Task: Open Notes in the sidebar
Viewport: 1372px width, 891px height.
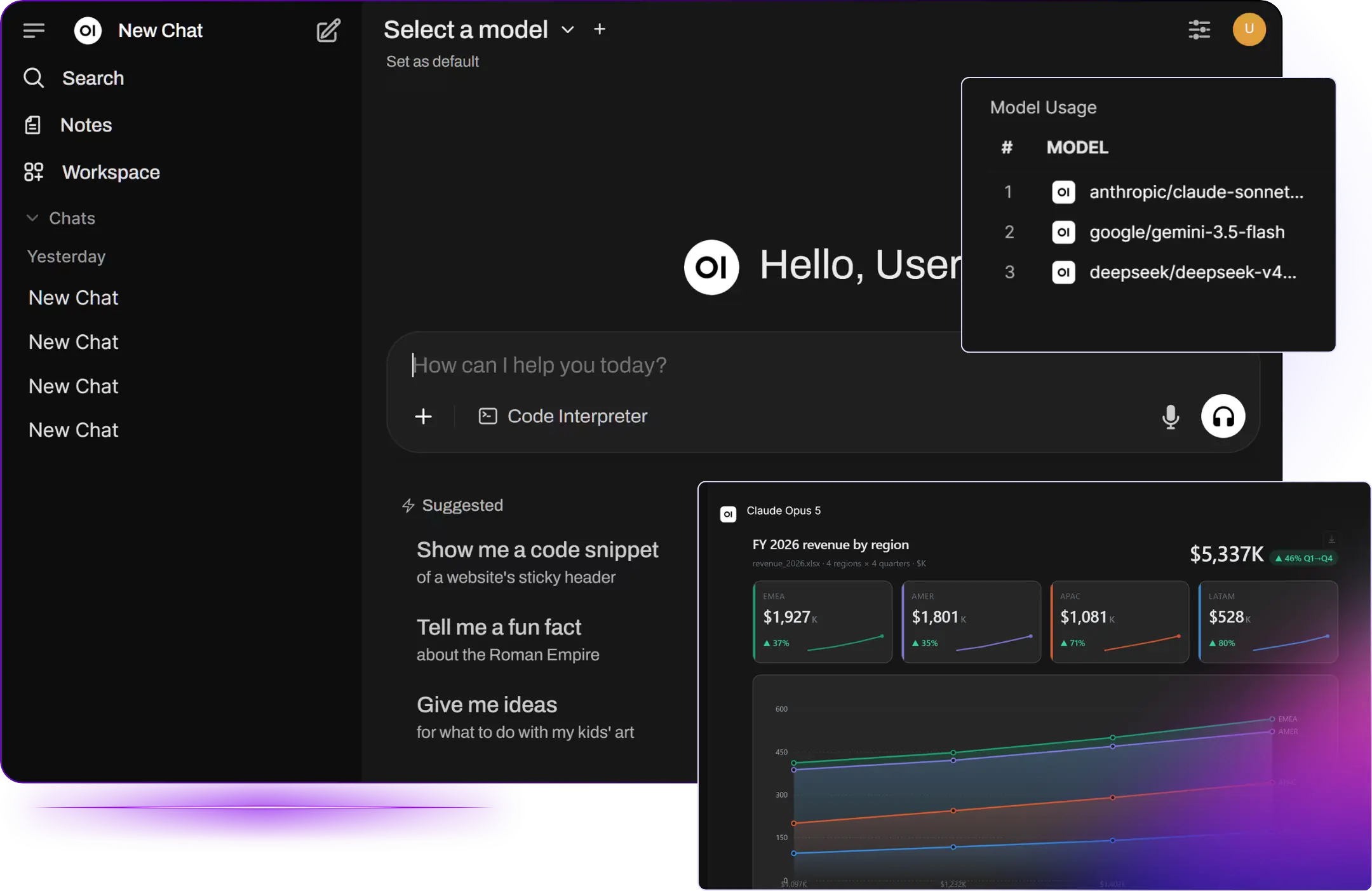Action: coord(68,125)
